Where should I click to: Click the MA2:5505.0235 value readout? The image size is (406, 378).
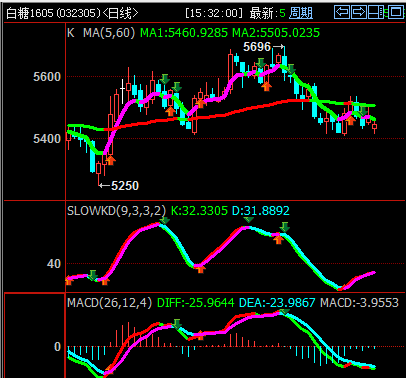pyautogui.click(x=276, y=33)
